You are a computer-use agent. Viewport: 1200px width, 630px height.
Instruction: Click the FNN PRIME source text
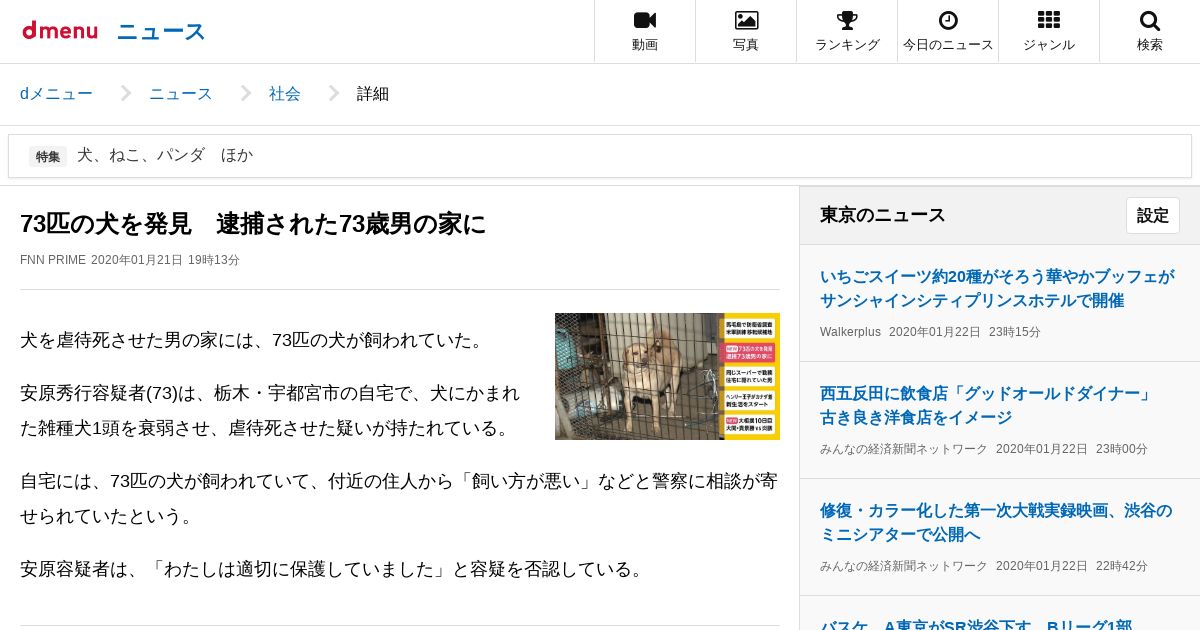[x=53, y=260]
